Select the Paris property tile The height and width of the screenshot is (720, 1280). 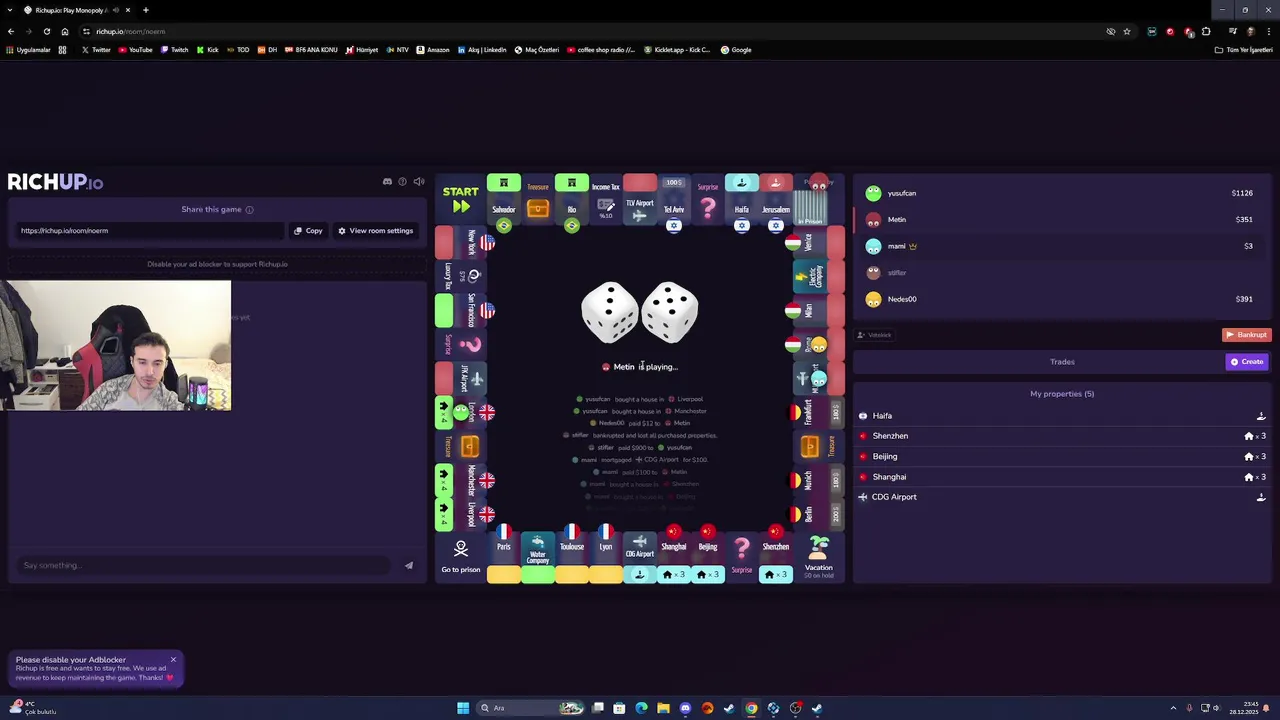504,556
